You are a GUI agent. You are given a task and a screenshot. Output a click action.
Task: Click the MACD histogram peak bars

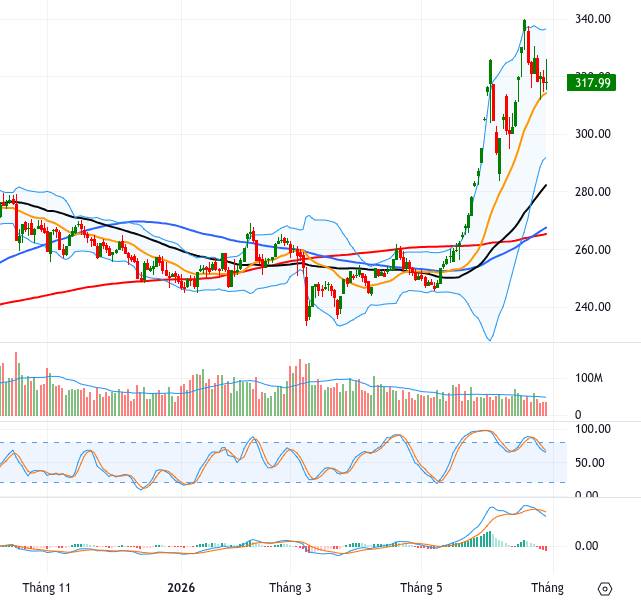pos(489,539)
